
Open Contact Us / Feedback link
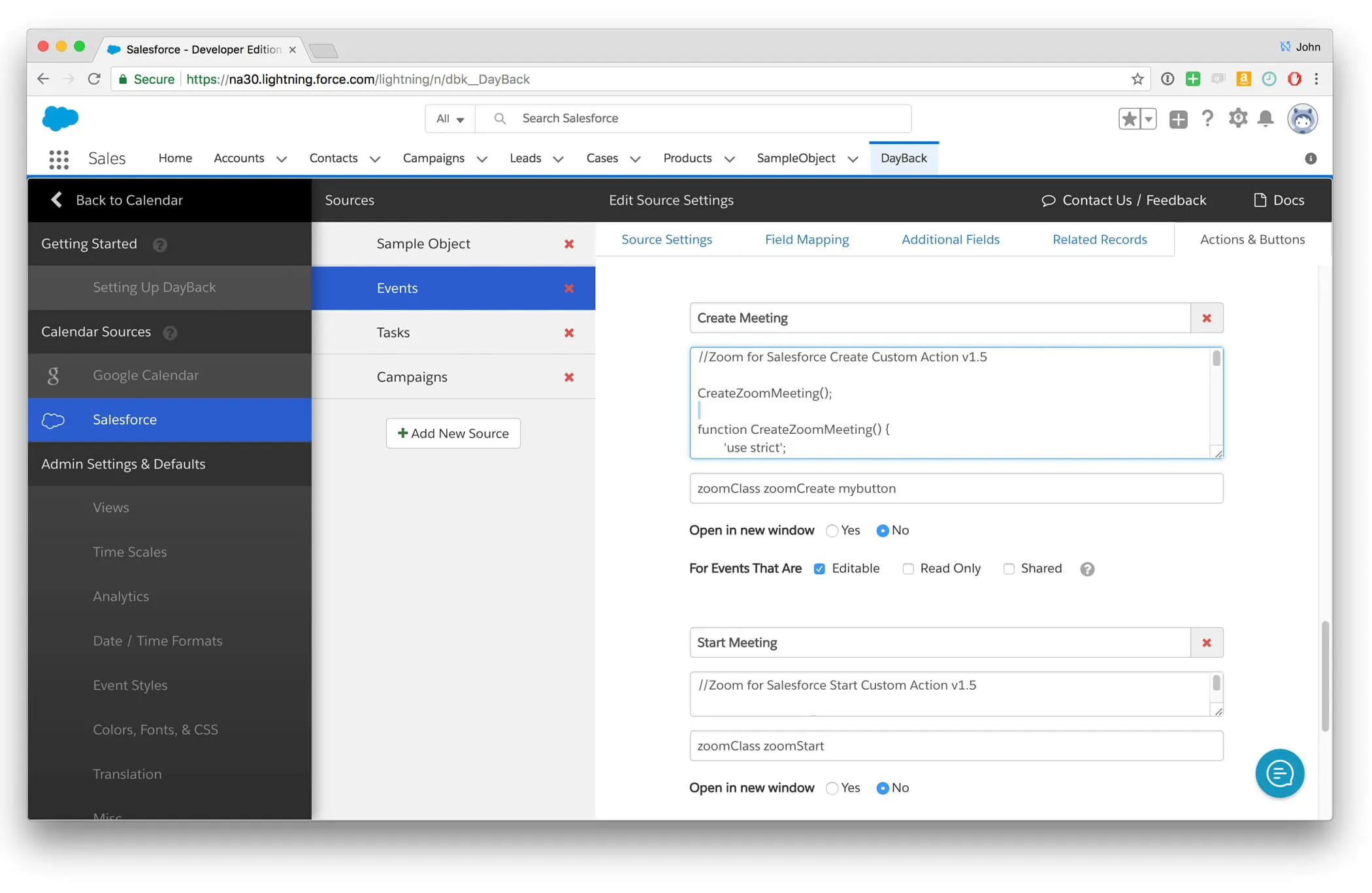(x=1124, y=200)
